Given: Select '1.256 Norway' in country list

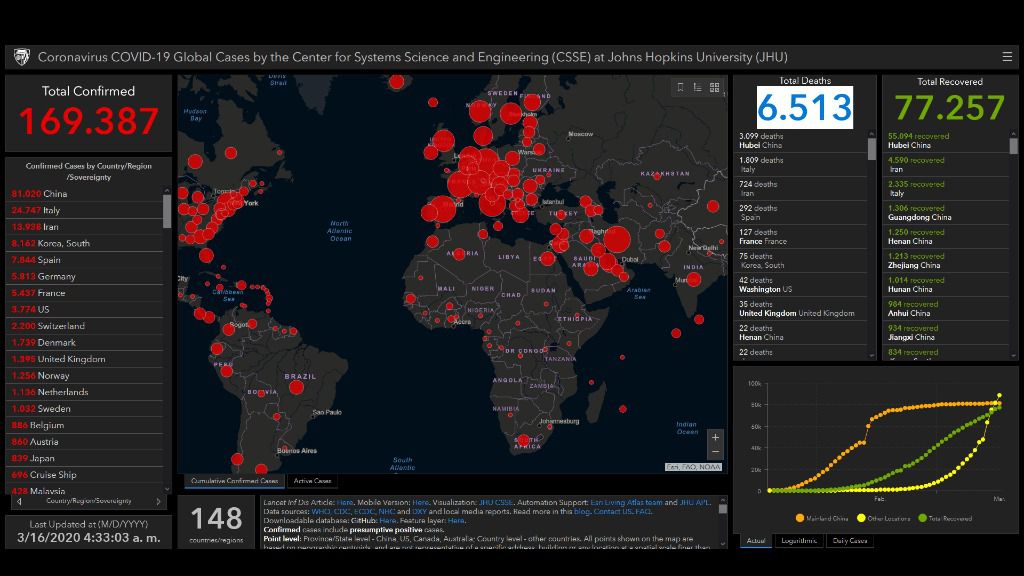Looking at the screenshot, I should coord(84,376).
